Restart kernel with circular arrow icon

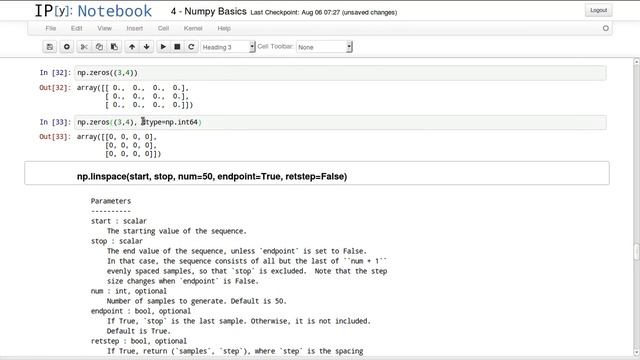point(191,47)
